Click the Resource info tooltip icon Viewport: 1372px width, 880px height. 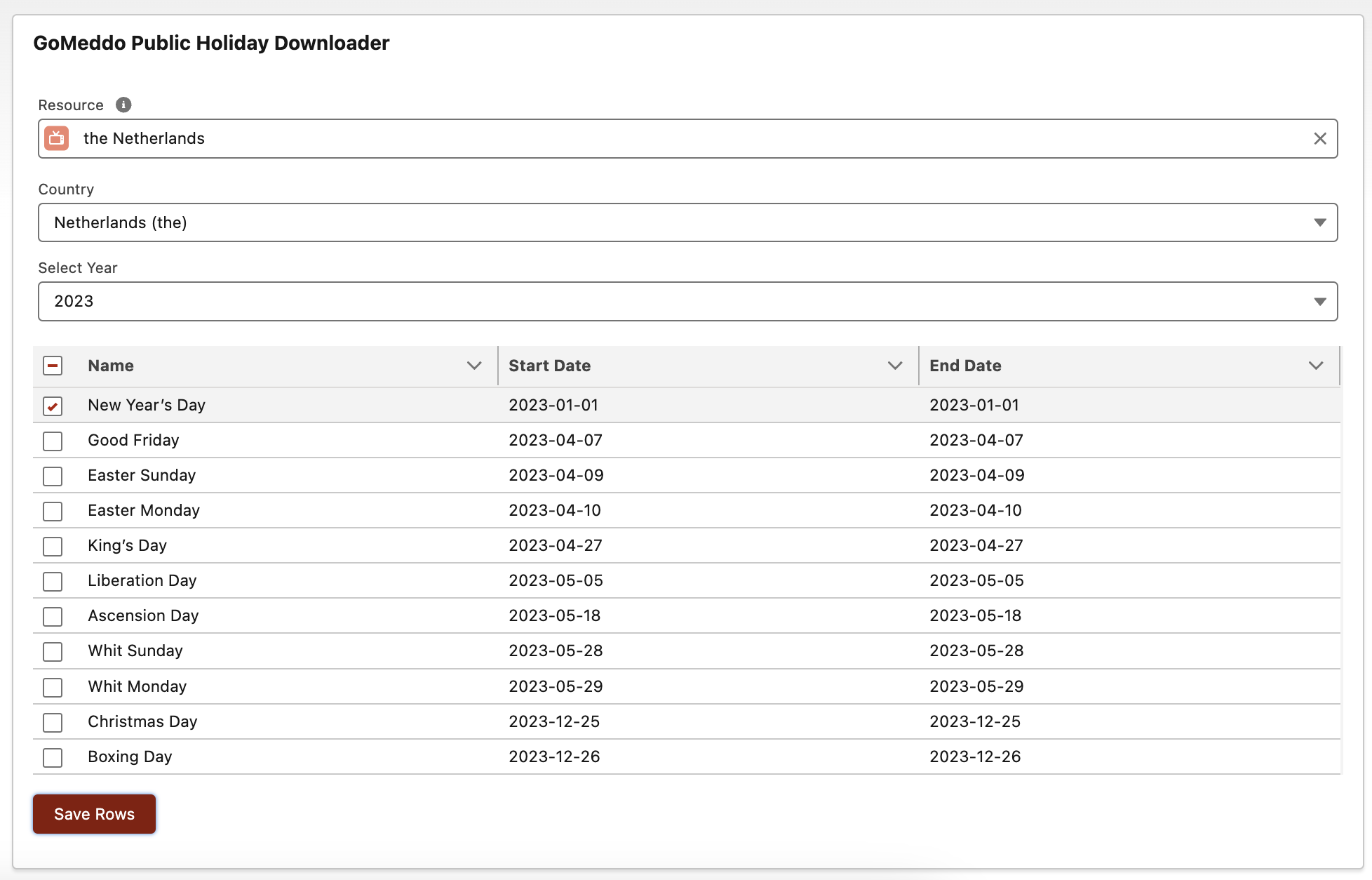point(123,105)
